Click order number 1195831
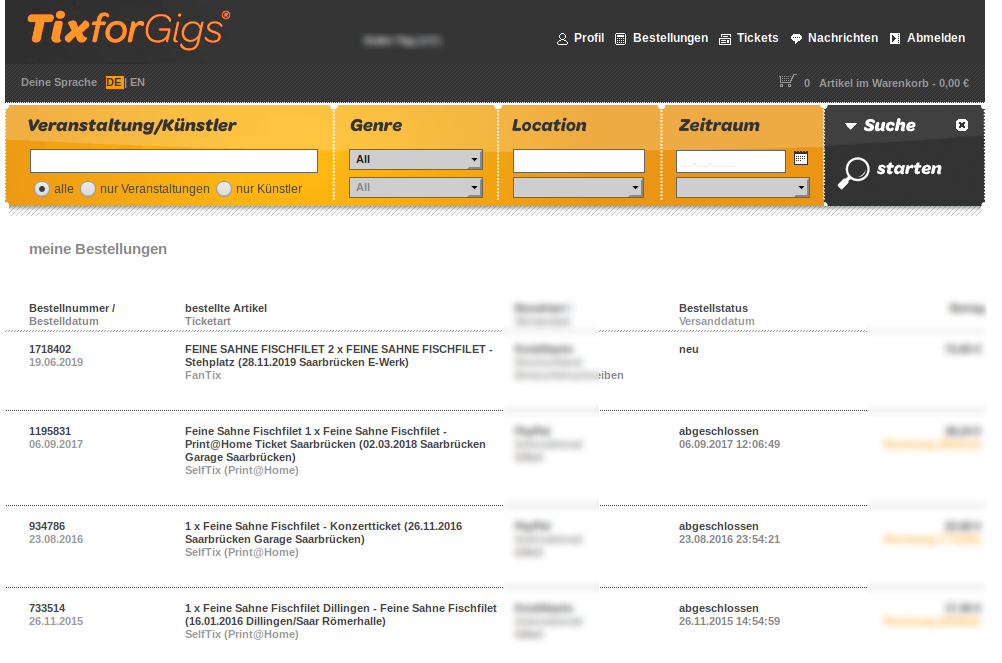 pos(50,431)
